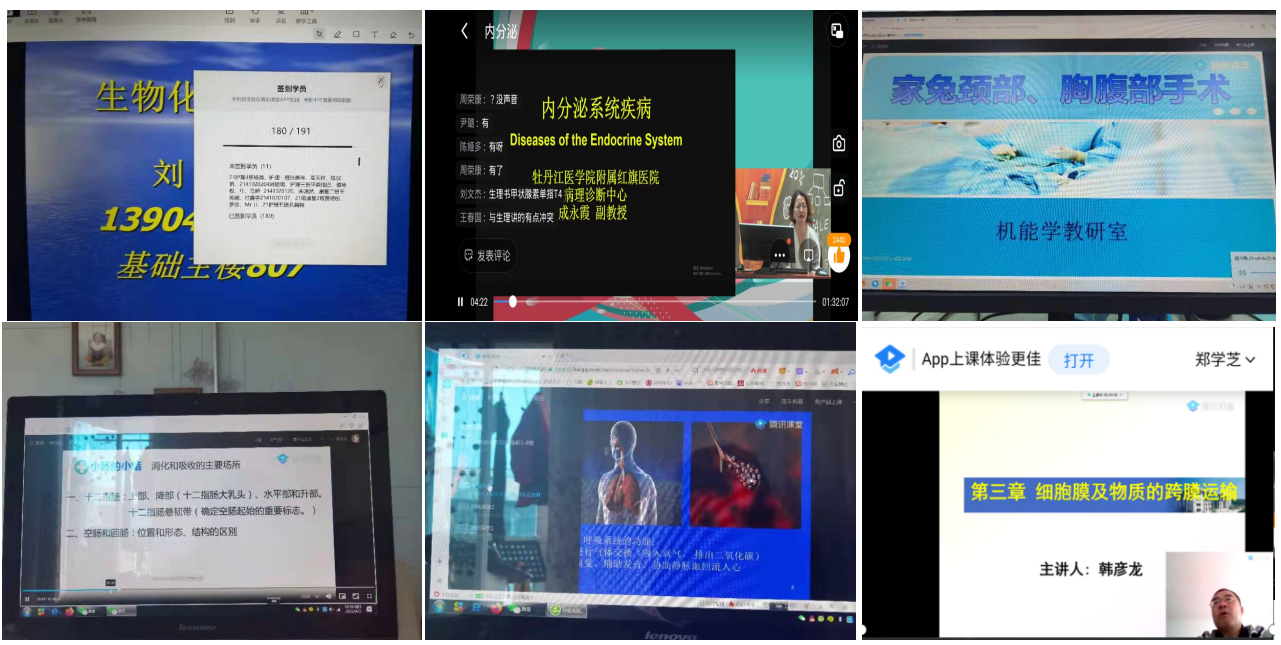Image resolution: width=1281 pixels, height=645 pixels.
Task: Choose the text annotation tool
Action: pyautogui.click(x=374, y=34)
